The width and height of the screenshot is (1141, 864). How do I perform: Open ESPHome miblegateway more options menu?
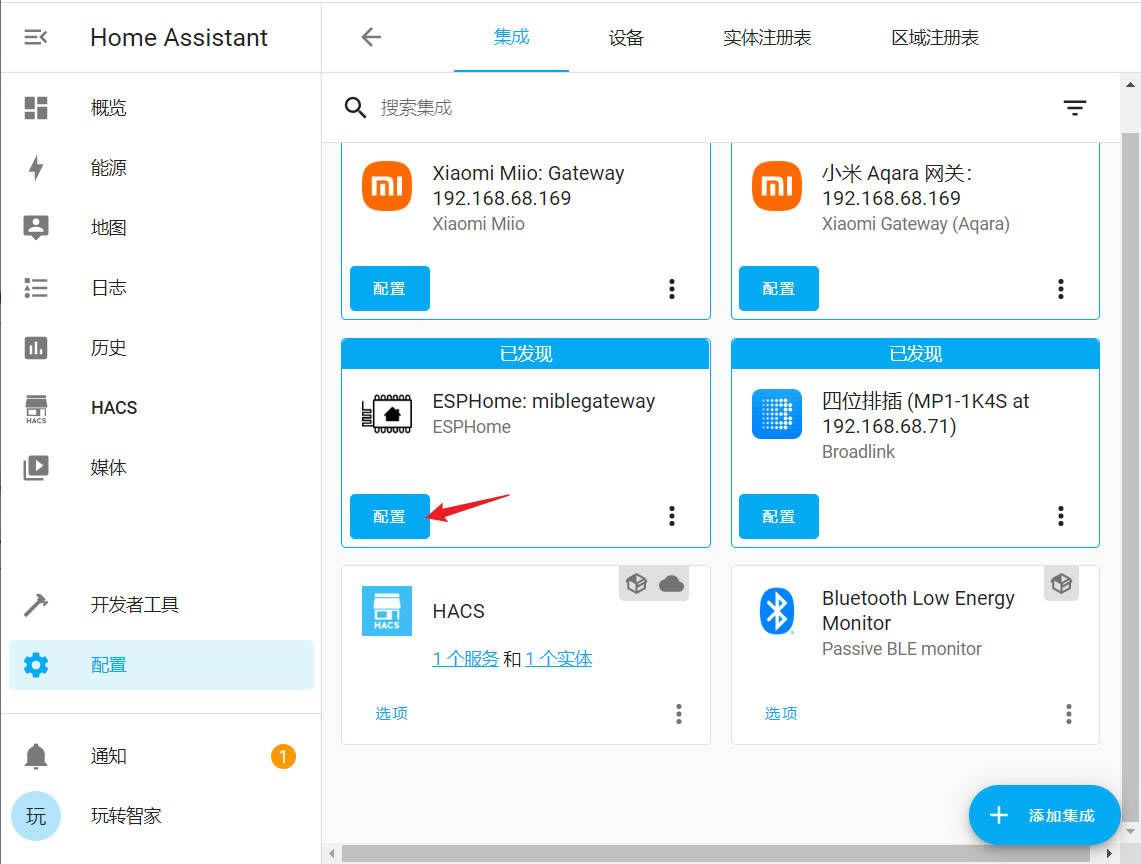[x=672, y=516]
